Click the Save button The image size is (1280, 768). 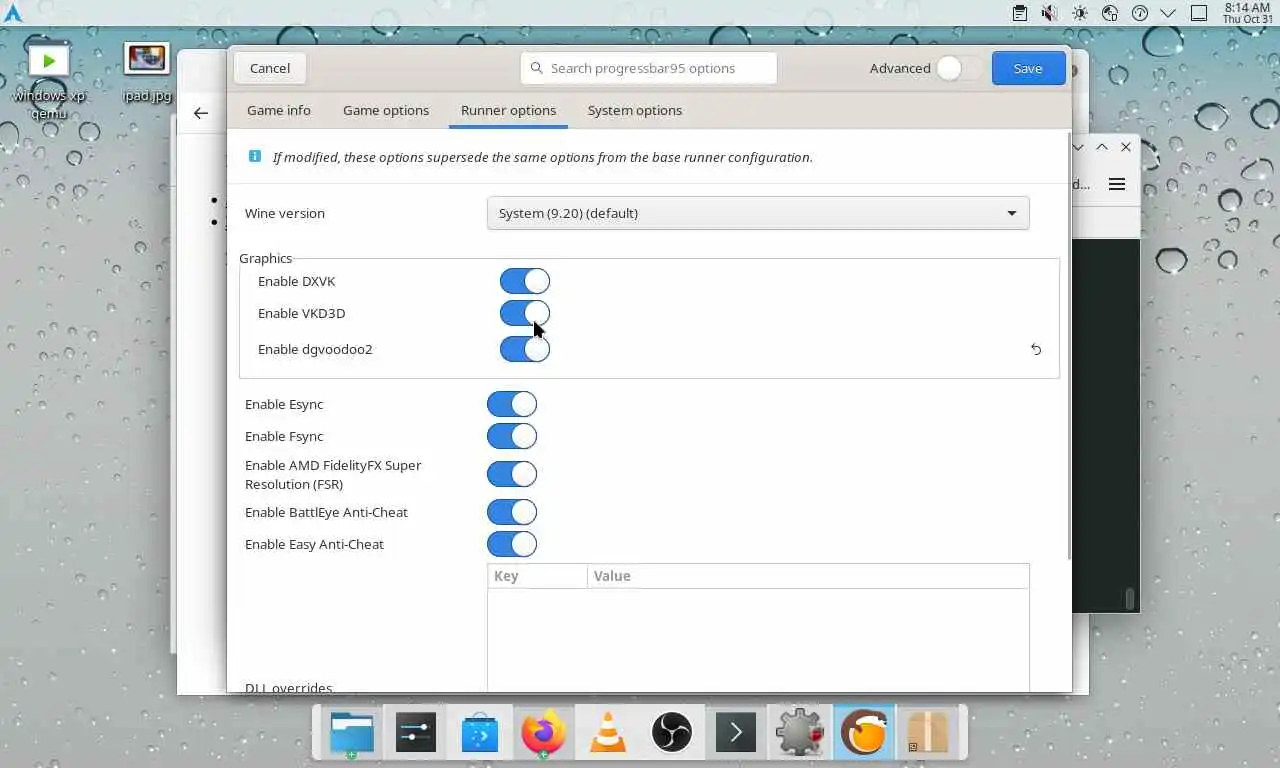(x=1028, y=68)
